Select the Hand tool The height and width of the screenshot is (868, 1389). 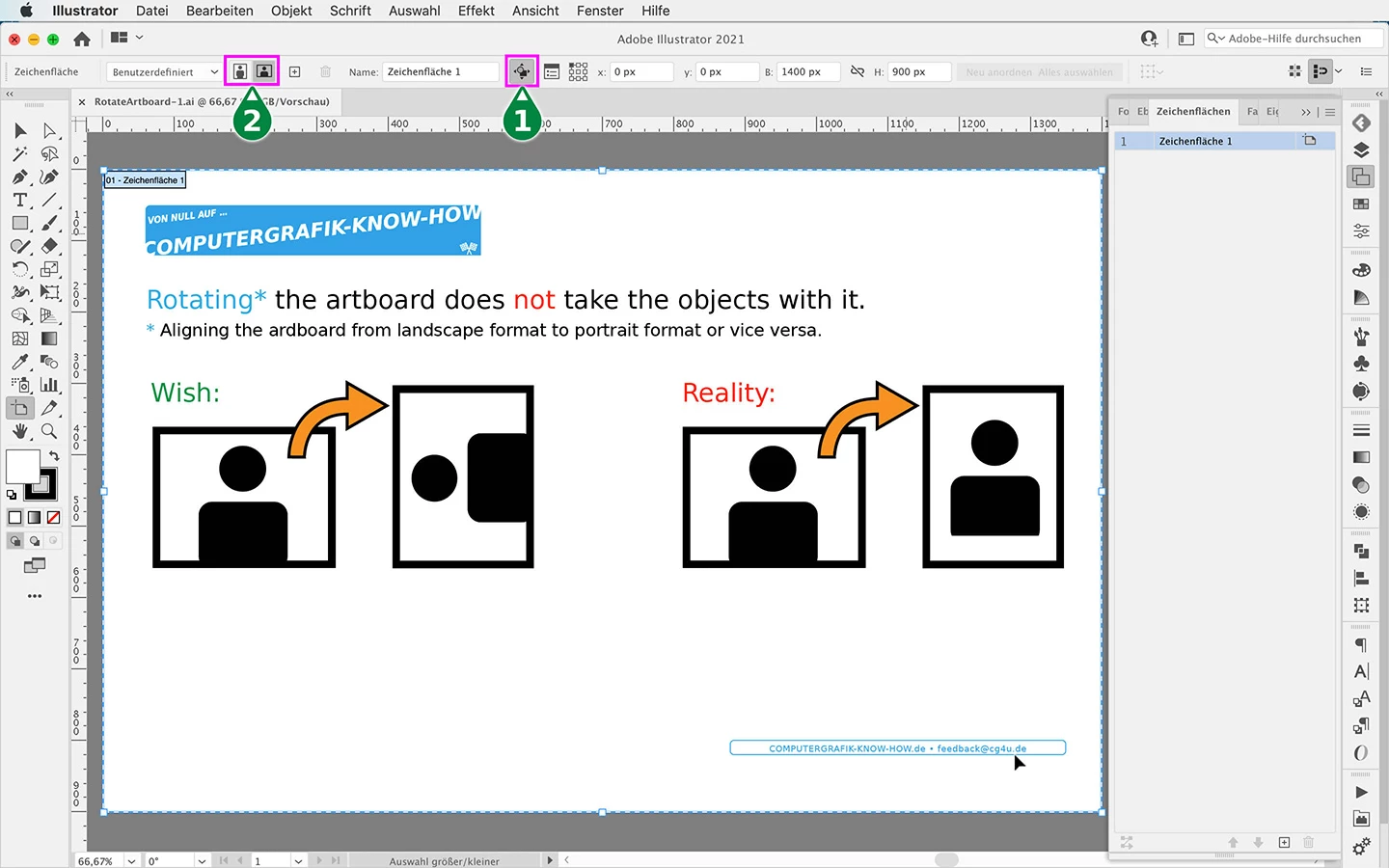20,431
